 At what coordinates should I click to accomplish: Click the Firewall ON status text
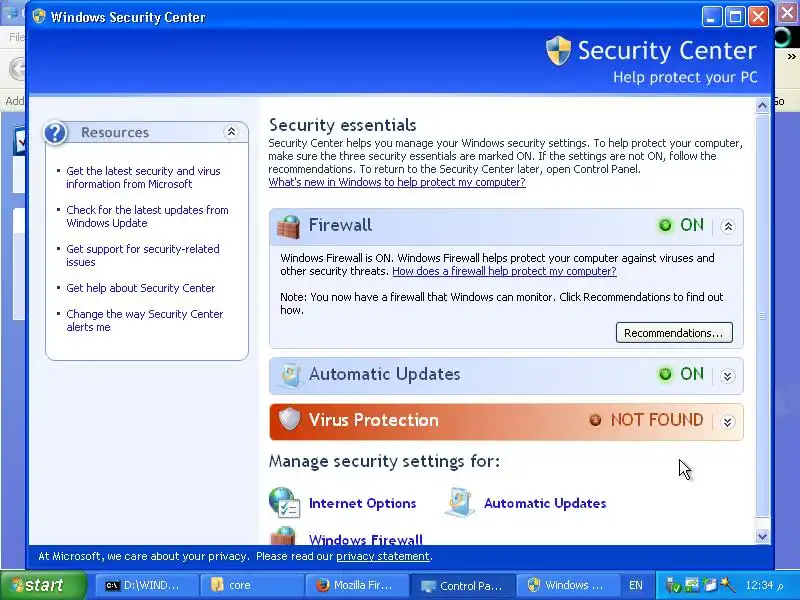(692, 225)
